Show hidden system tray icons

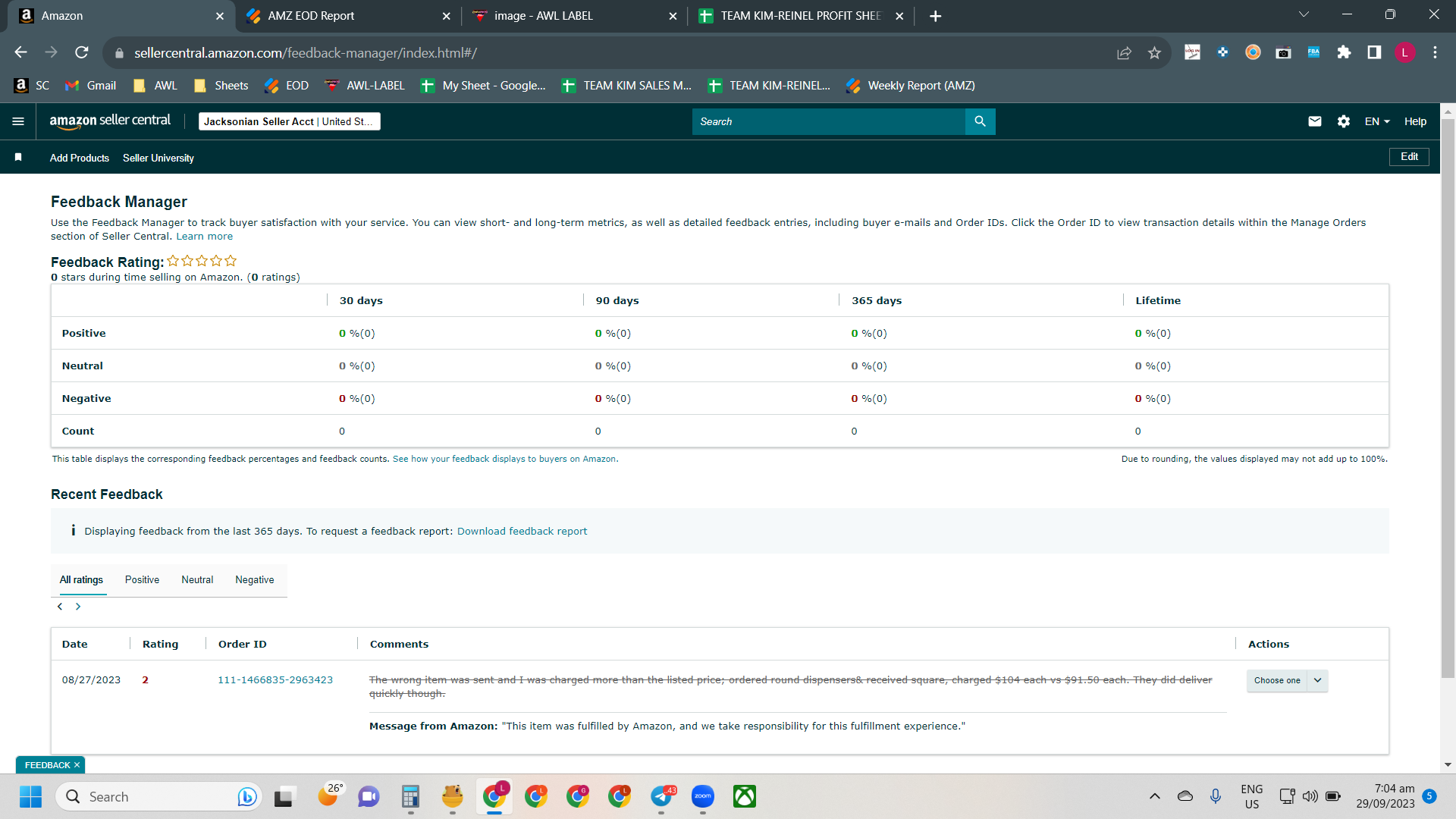1154,796
